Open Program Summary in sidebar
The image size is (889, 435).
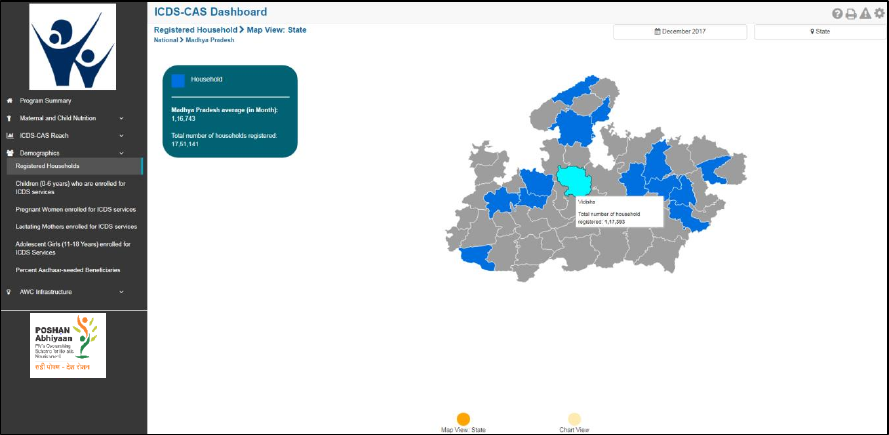pos(45,101)
